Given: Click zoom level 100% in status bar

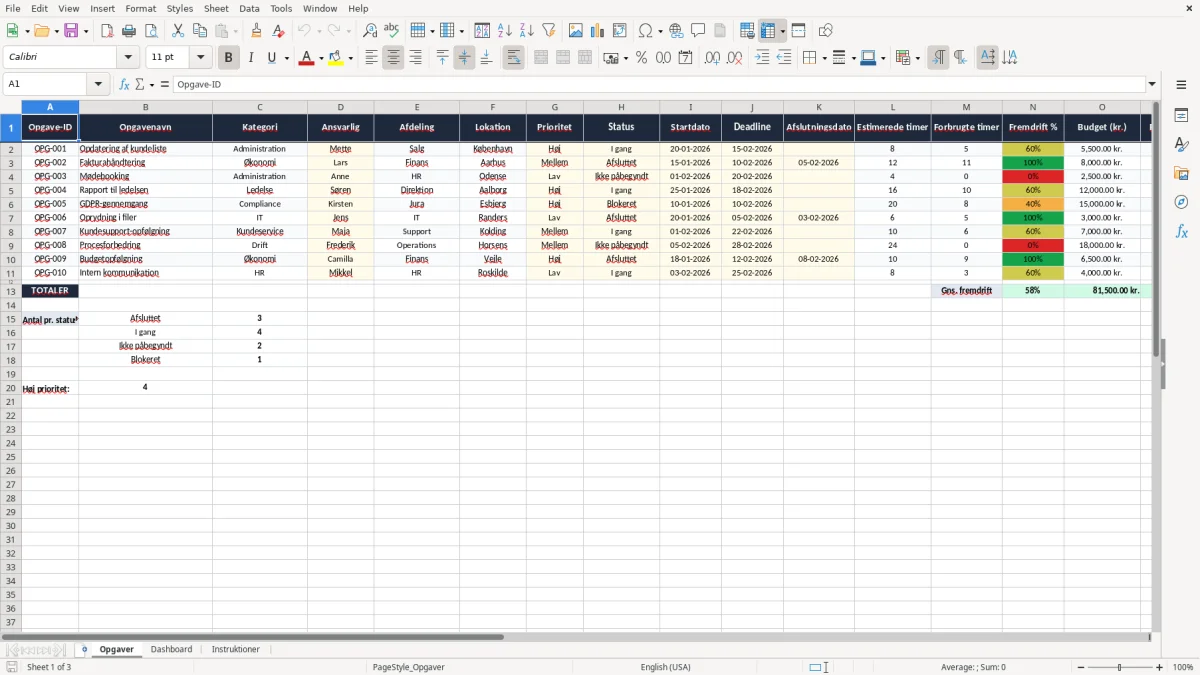Looking at the screenshot, I should 1183,667.
